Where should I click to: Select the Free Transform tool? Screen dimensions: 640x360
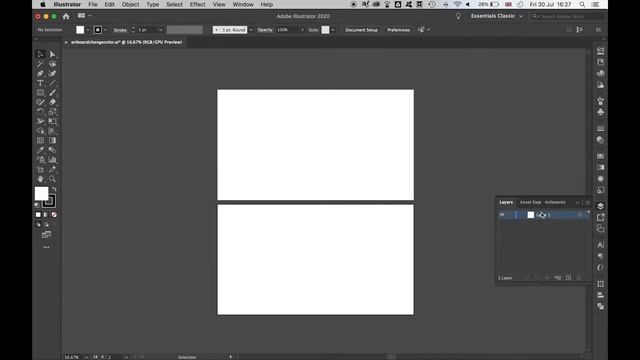(52, 121)
